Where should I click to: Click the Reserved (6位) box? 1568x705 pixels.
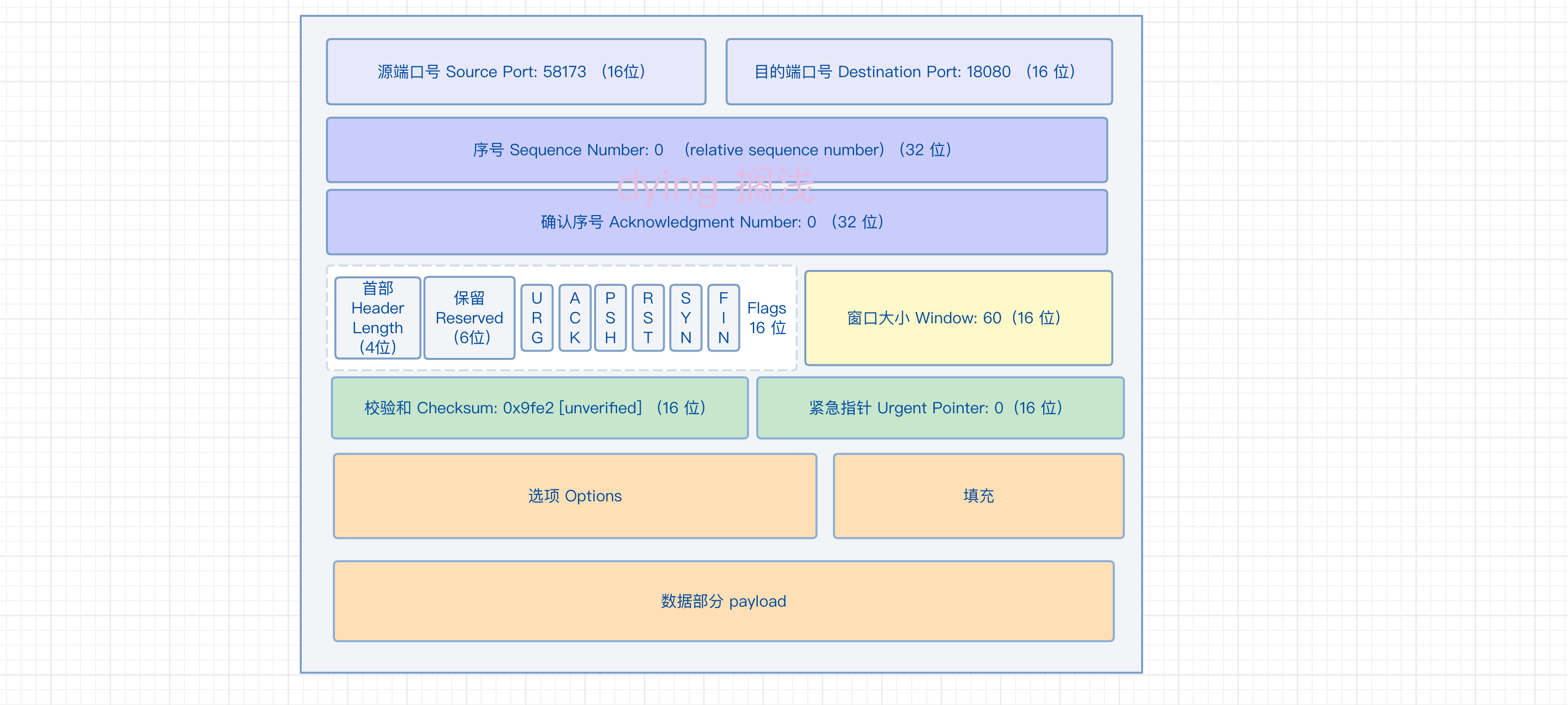click(469, 317)
